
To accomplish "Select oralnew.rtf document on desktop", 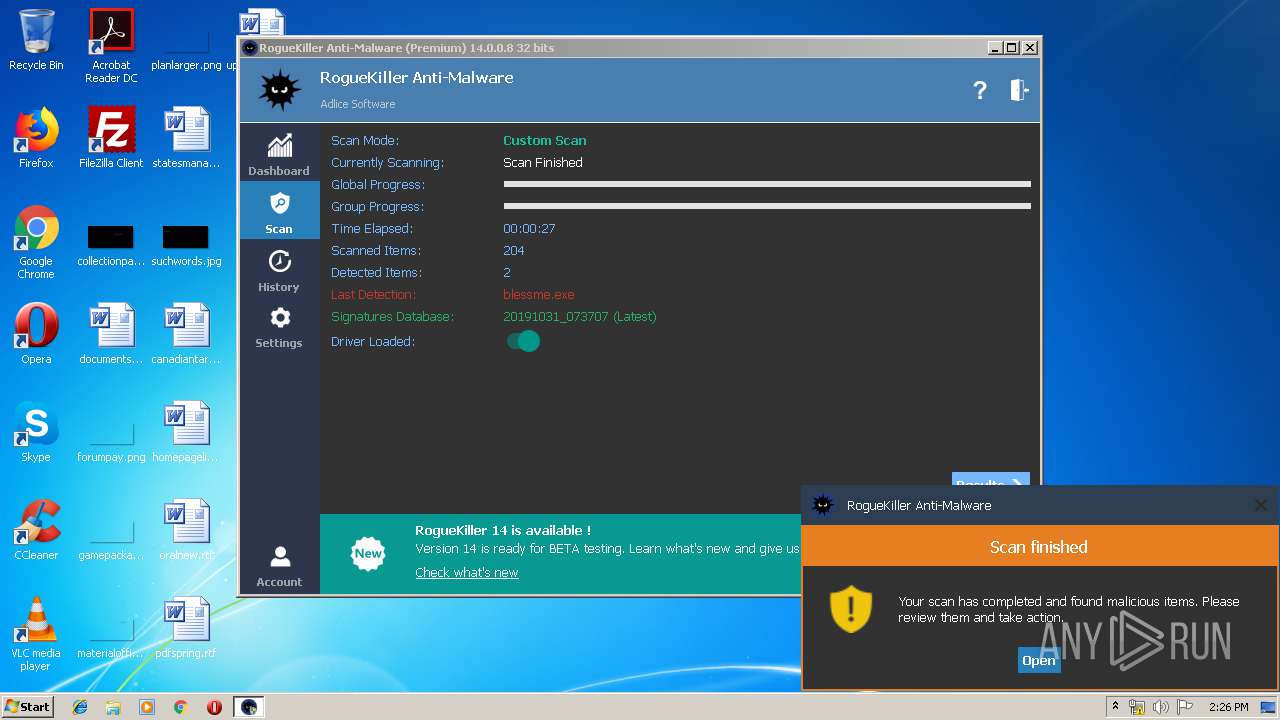I will tap(186, 530).
